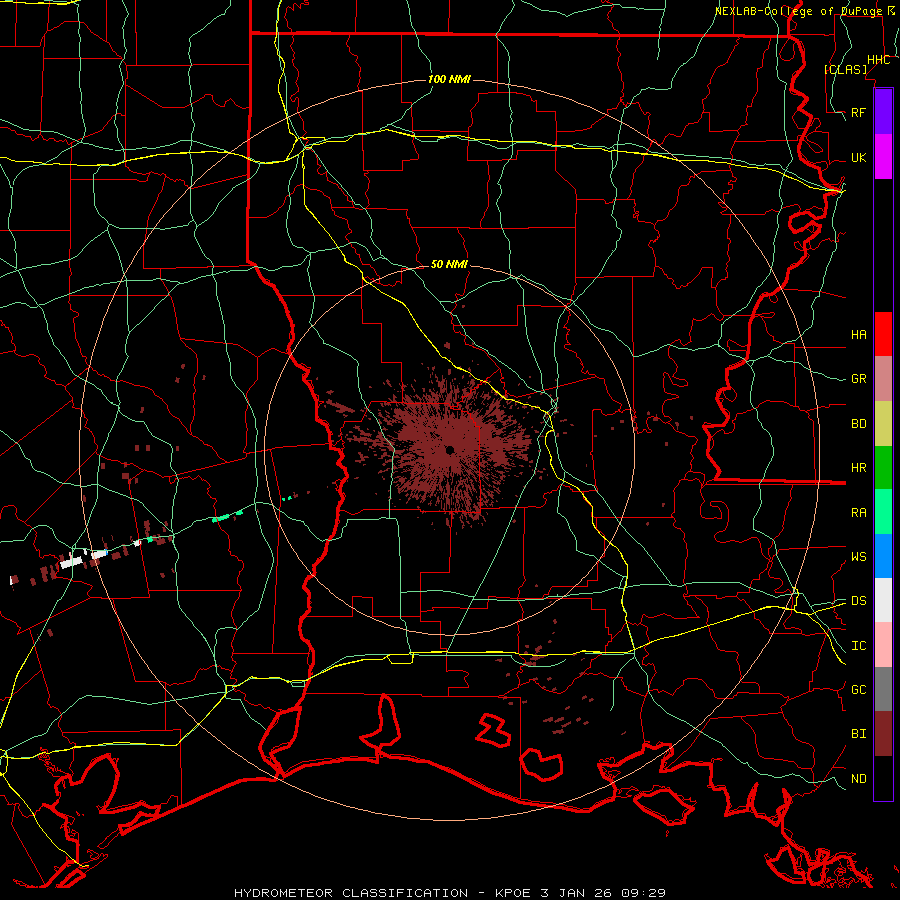900x900 pixels.
Task: Click the Hydrometeor Classification KPOE title text
Action: (x=450, y=893)
